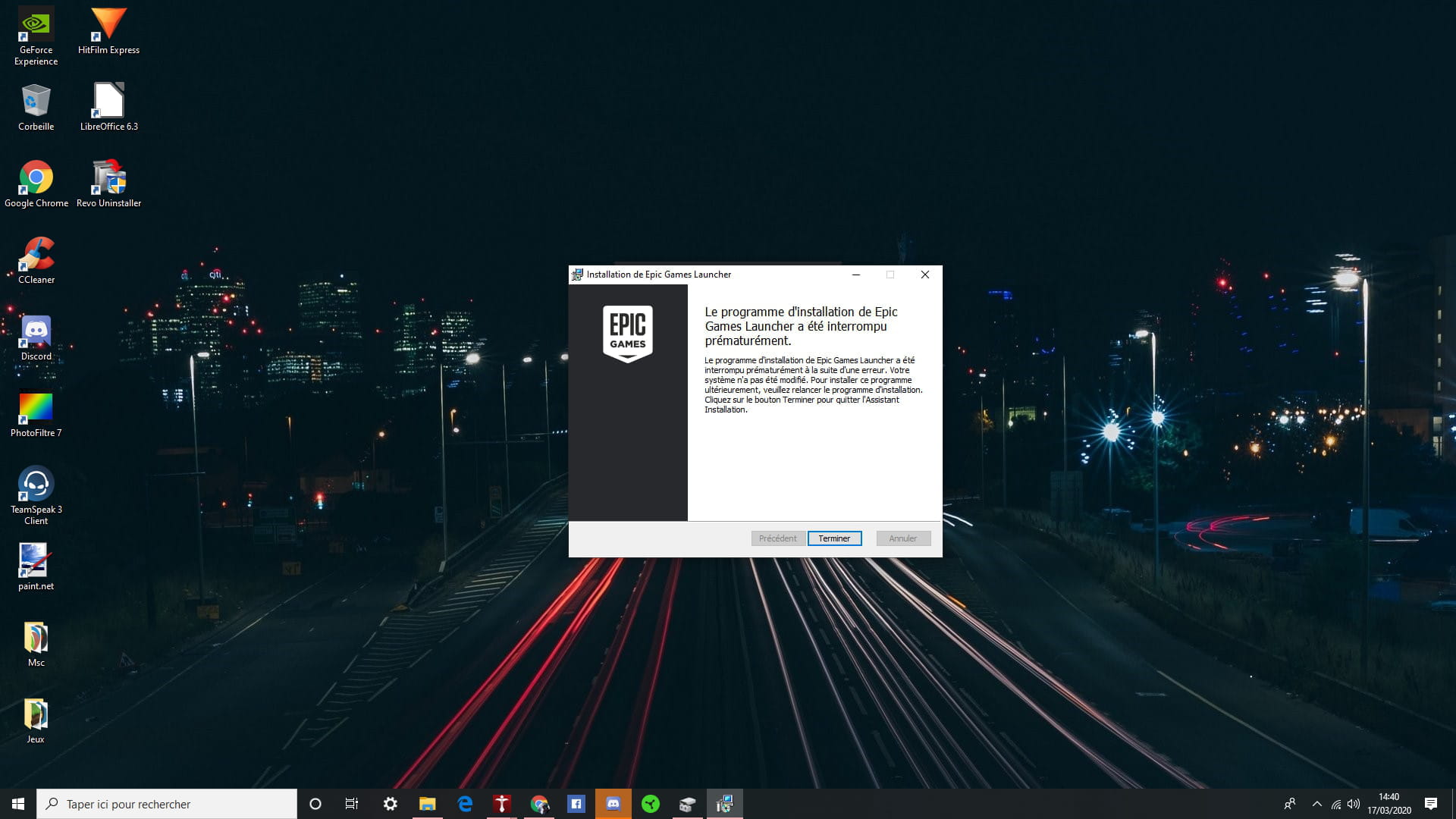Image resolution: width=1456 pixels, height=819 pixels.
Task: Select the PhotoFiltre 7 desktop icon
Action: click(36, 414)
